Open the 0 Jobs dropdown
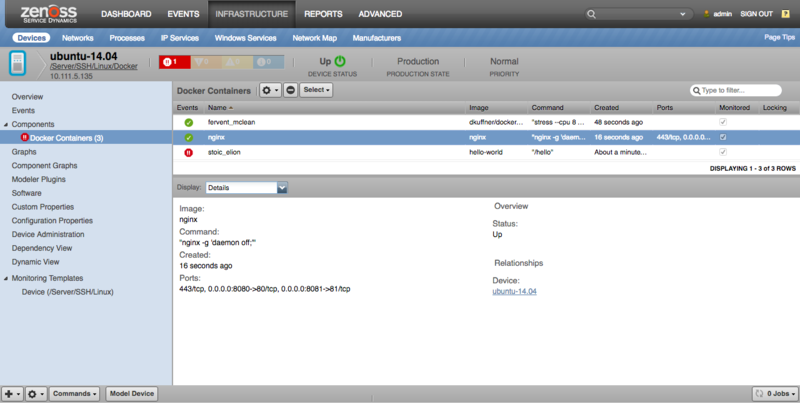Viewport: 800px width, 404px height. tap(775, 394)
